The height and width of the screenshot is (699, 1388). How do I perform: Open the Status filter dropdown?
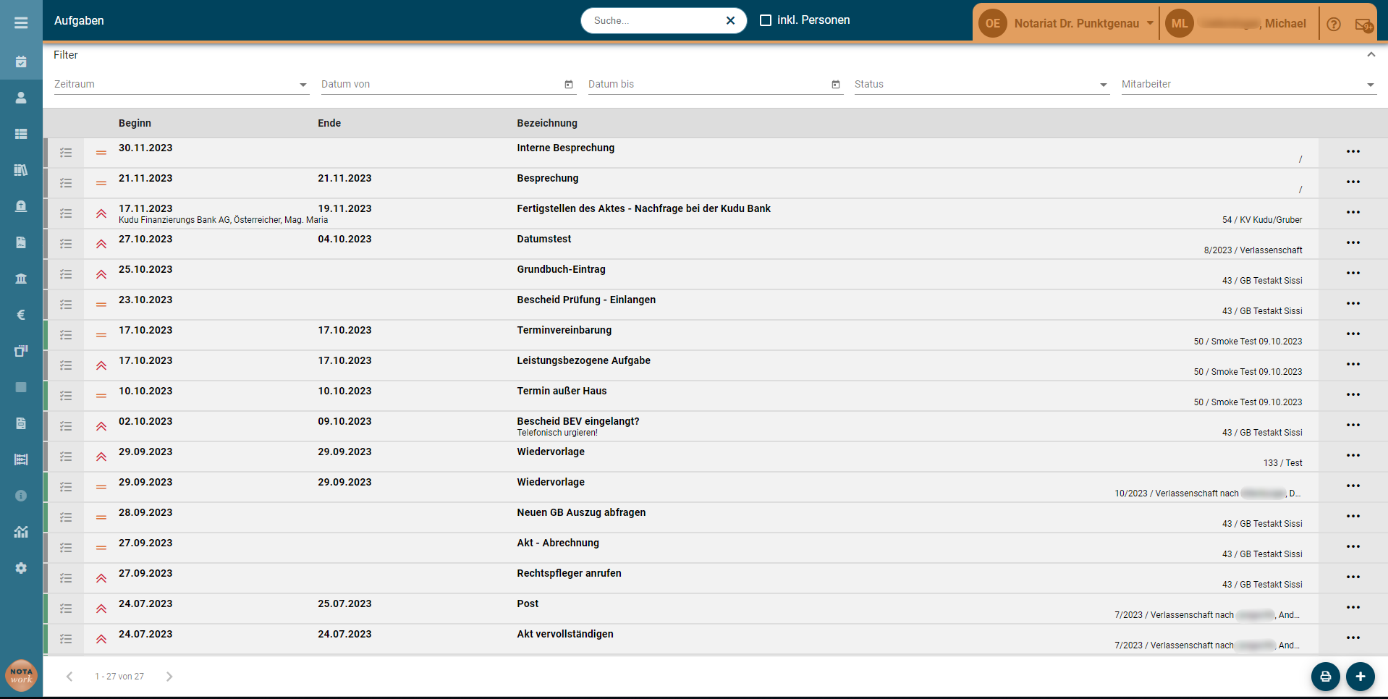[x=981, y=84]
